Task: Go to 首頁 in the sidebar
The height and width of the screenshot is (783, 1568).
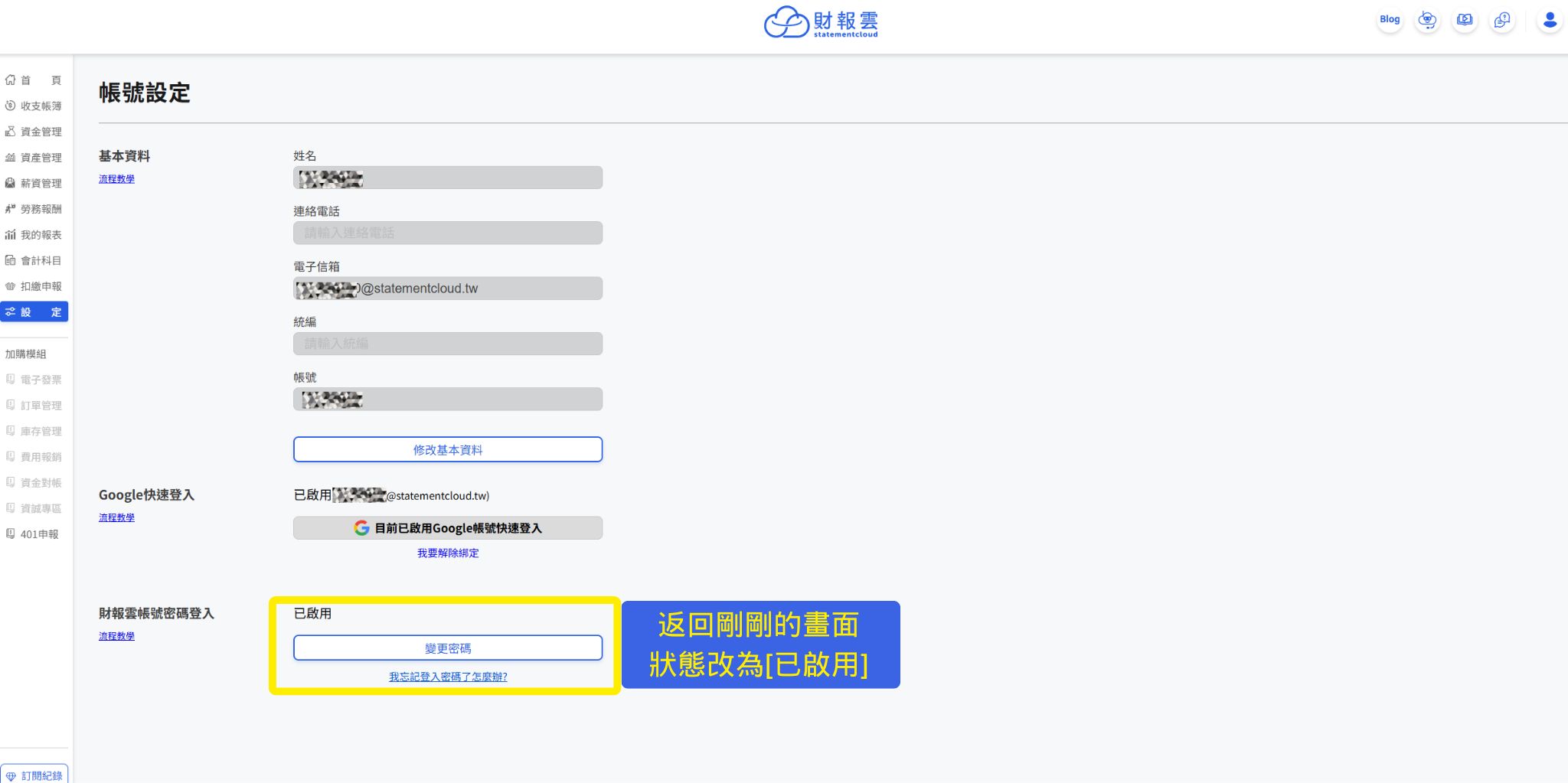Action: point(34,80)
